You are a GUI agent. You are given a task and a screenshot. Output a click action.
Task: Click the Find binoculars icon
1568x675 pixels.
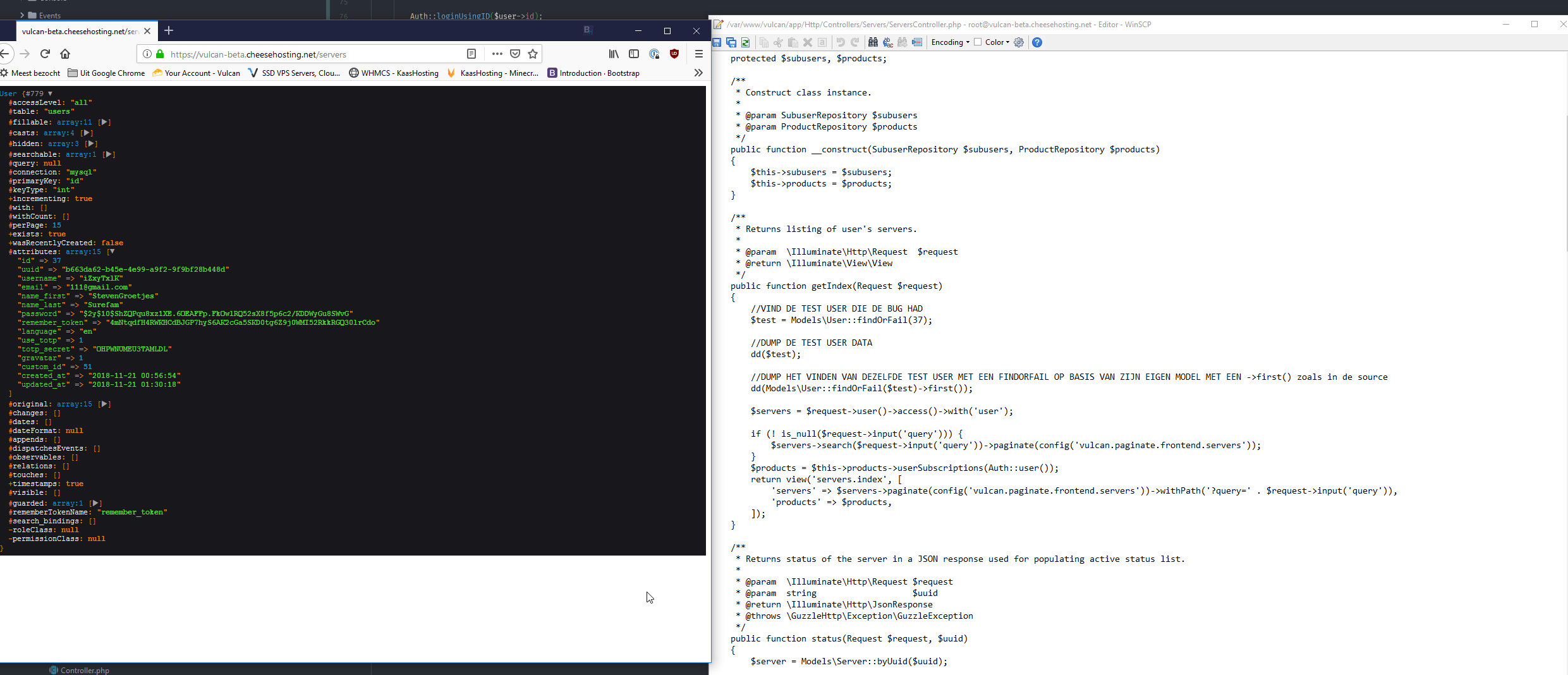(873, 42)
